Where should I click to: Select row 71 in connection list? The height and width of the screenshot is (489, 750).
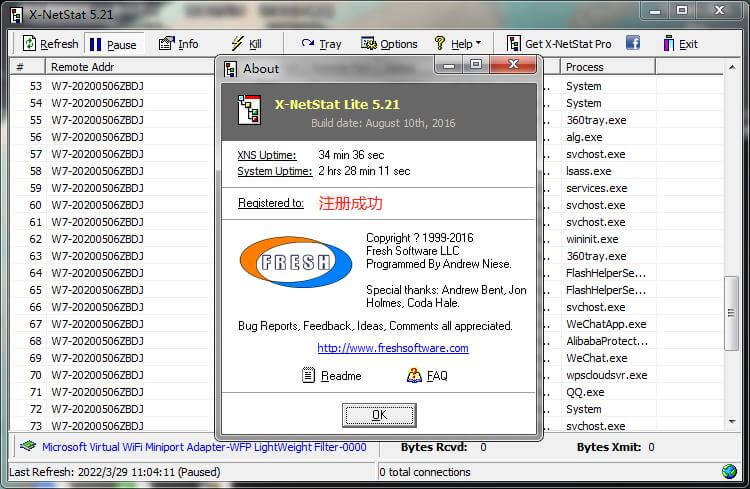pos(112,392)
